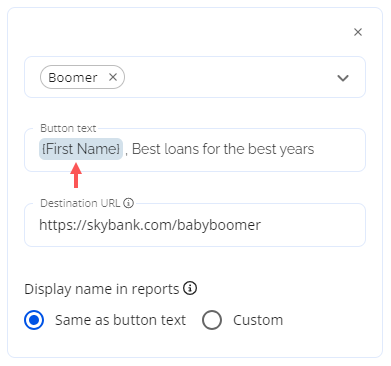Show info for Display name in reports
This screenshot has width=391, height=366.
[x=190, y=288]
